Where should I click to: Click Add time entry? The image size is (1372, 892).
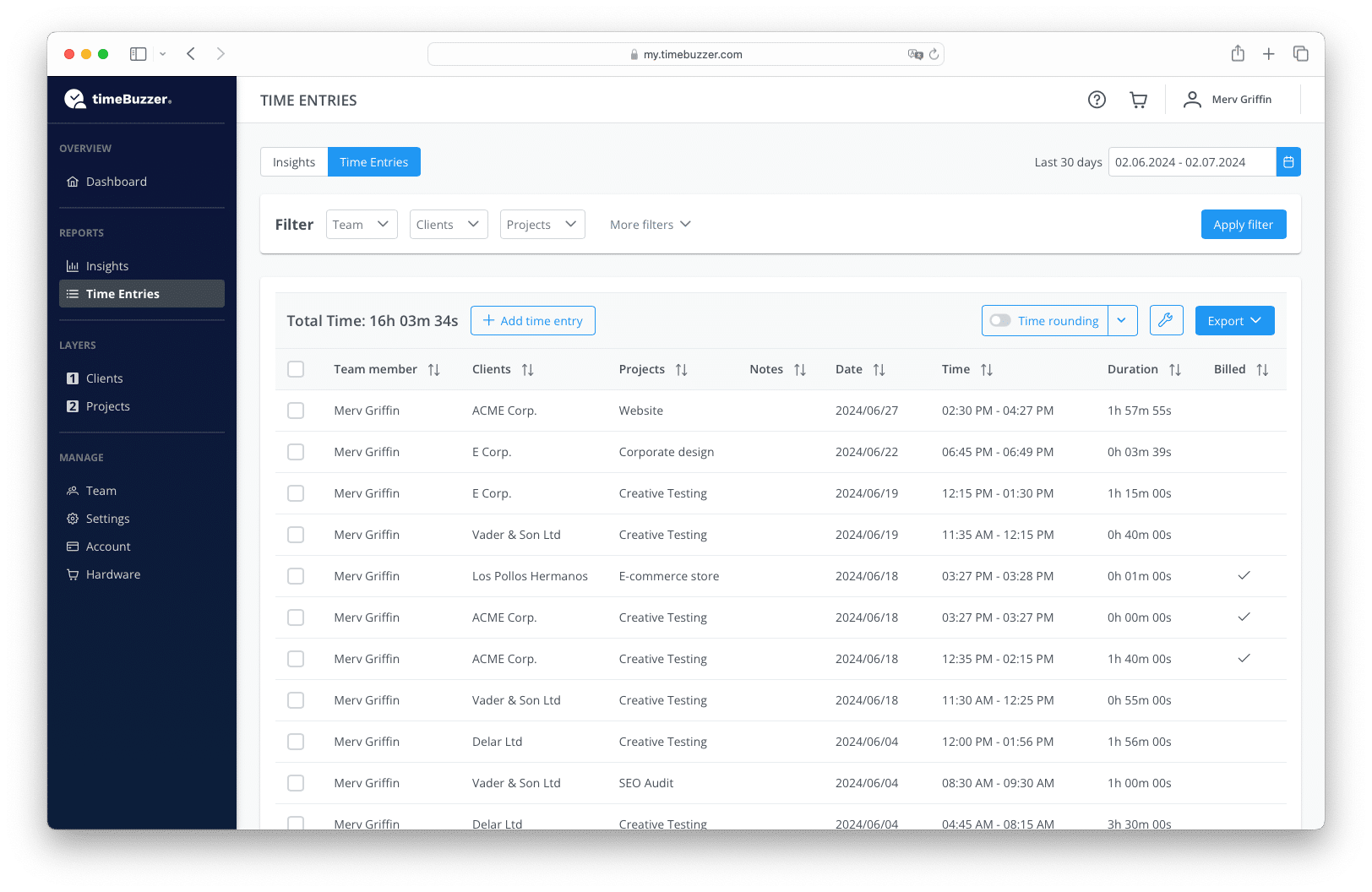click(532, 320)
